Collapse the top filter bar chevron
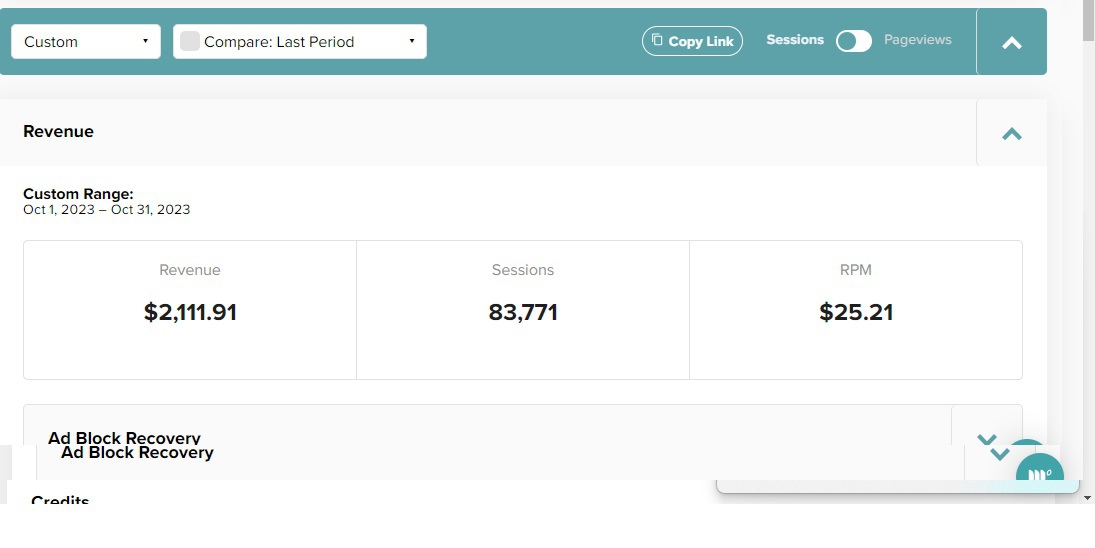1095x548 pixels. (x=1011, y=43)
